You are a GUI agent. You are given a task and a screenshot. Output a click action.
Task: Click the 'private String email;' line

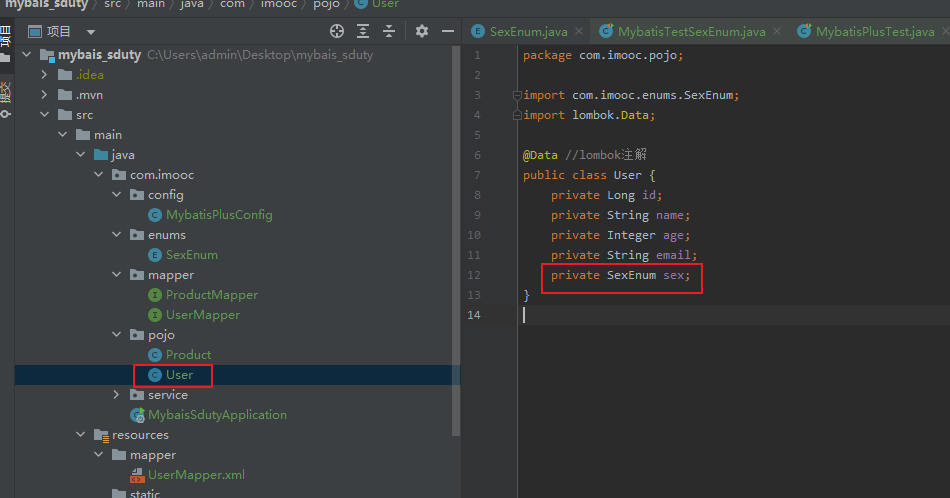[x=624, y=255]
